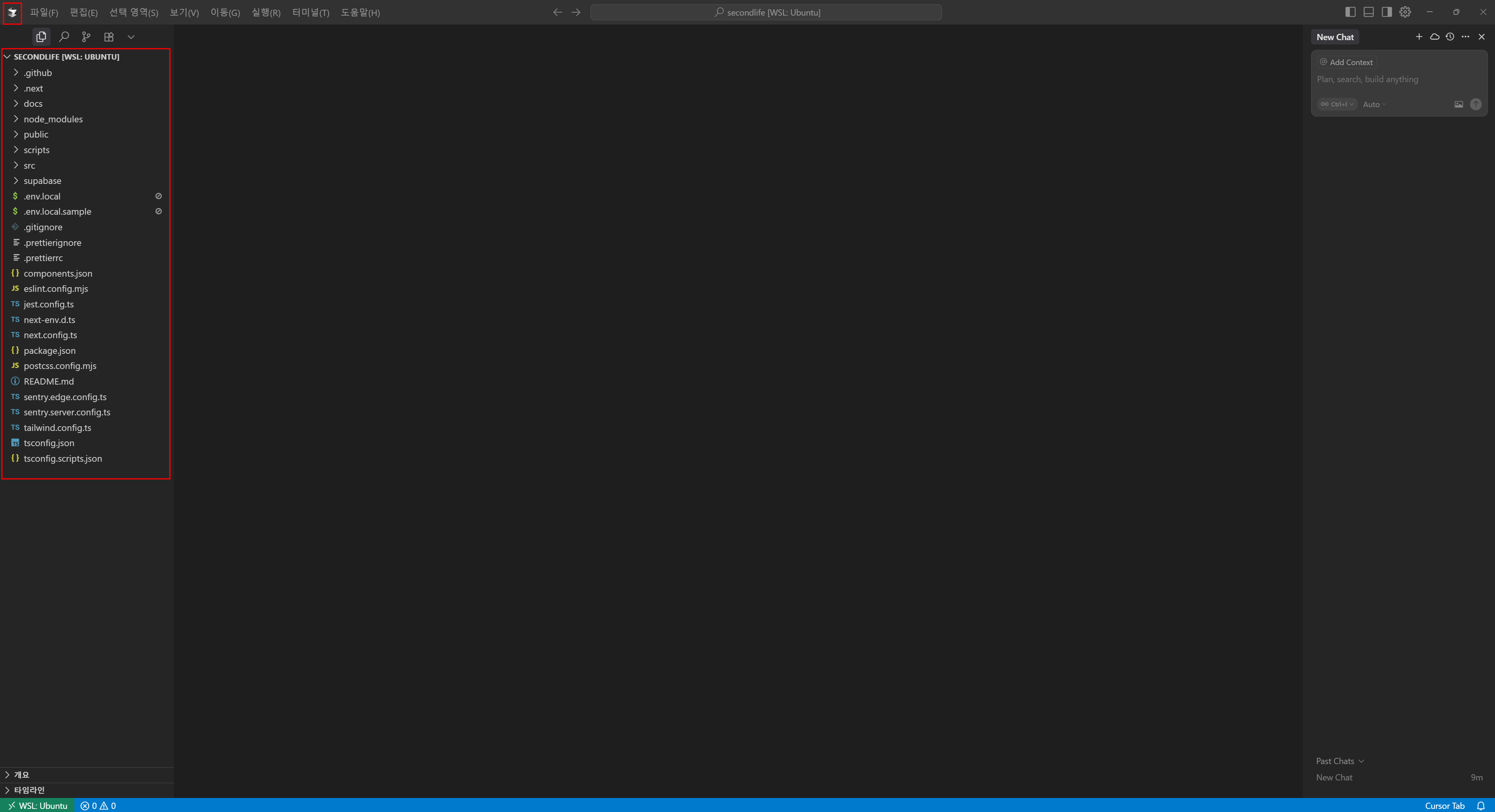
Task: Toggle the primary side bar layout icon
Action: pos(1350,12)
